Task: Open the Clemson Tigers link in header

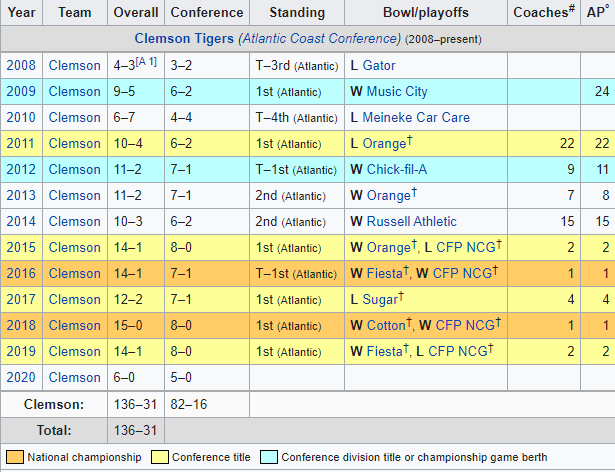Action: 184,38
